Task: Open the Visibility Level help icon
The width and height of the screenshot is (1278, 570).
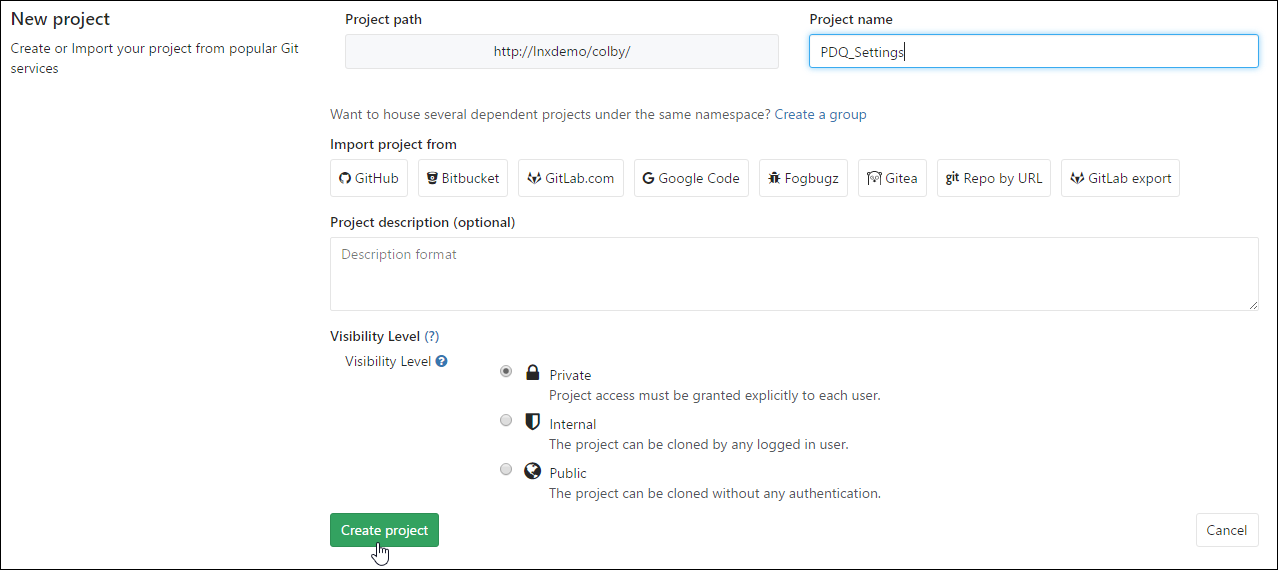Action: click(x=441, y=361)
